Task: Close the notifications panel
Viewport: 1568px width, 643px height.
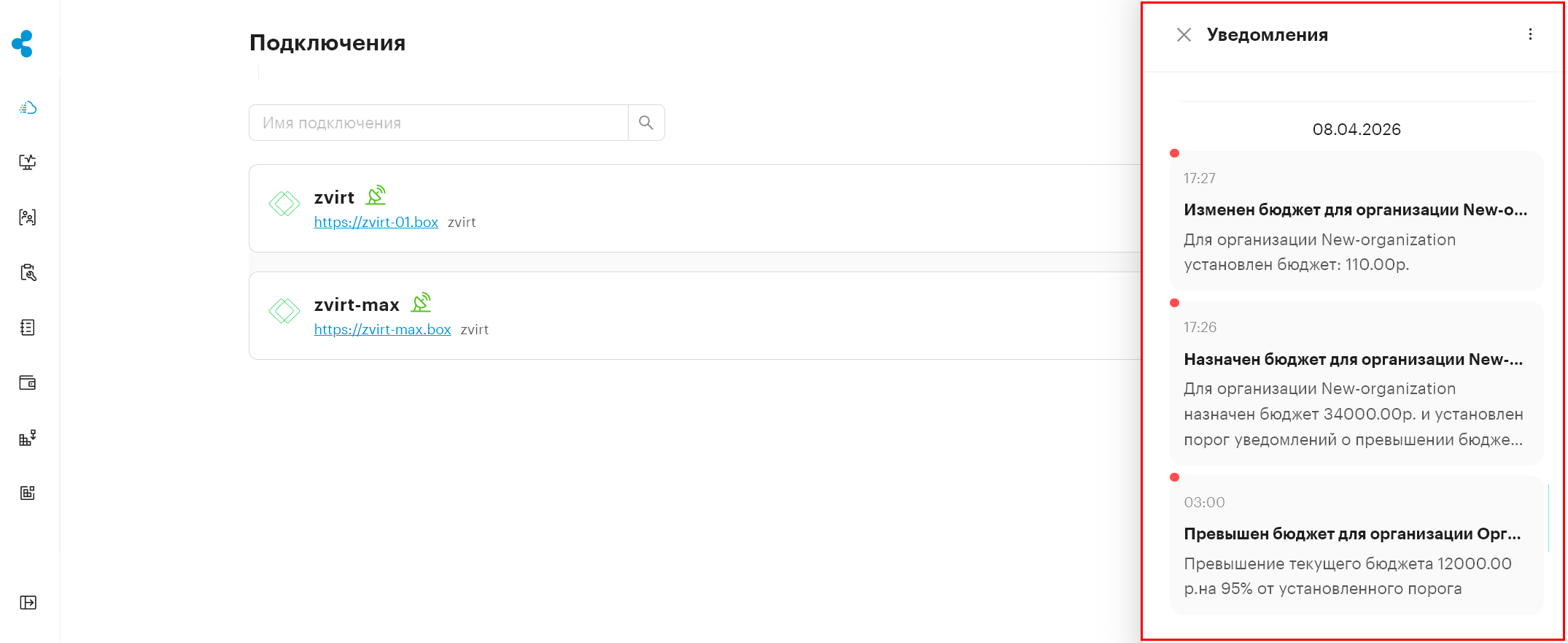Action: [1184, 35]
